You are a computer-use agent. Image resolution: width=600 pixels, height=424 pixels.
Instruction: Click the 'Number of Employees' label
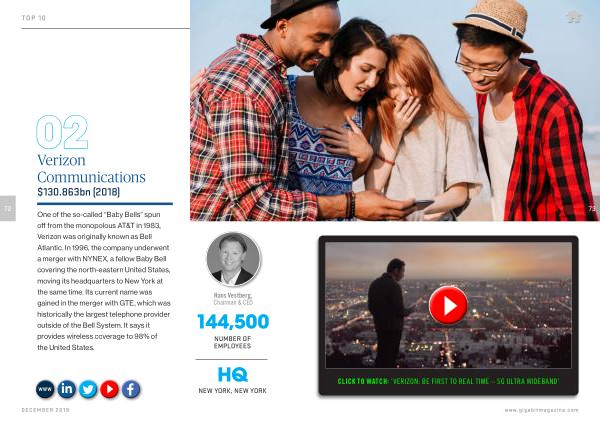232,342
